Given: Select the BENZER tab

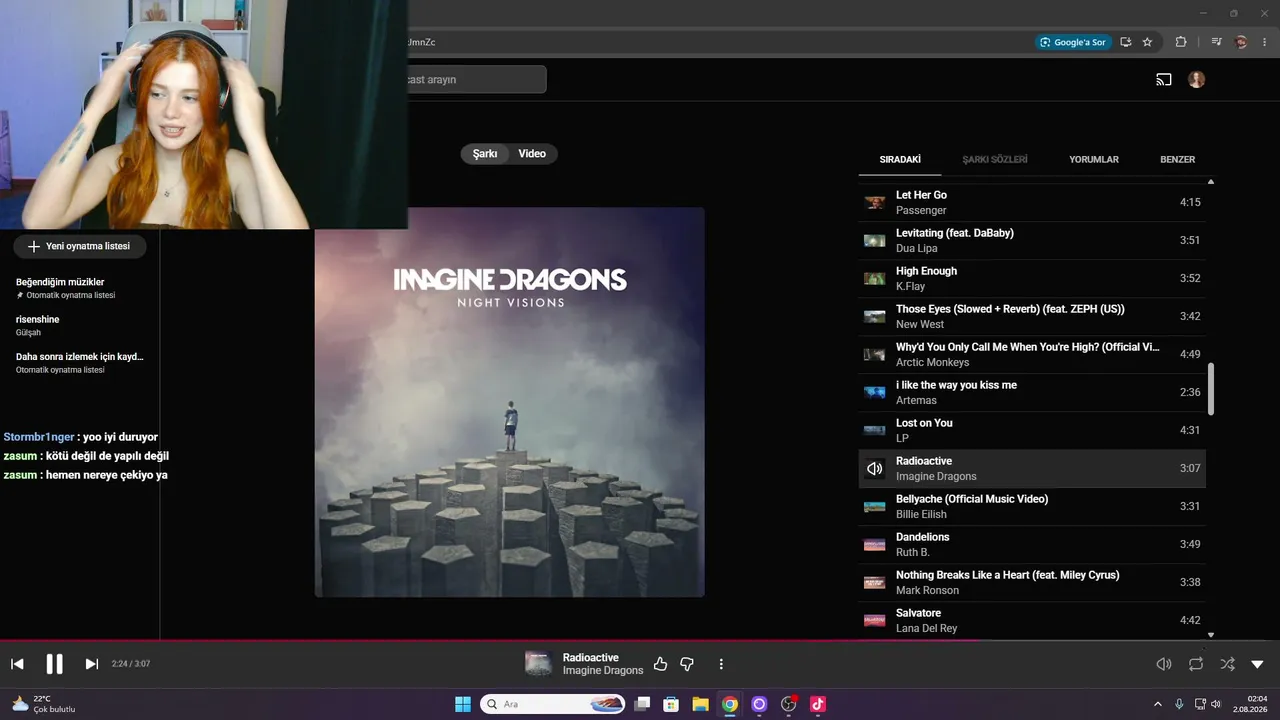Looking at the screenshot, I should 1178,160.
